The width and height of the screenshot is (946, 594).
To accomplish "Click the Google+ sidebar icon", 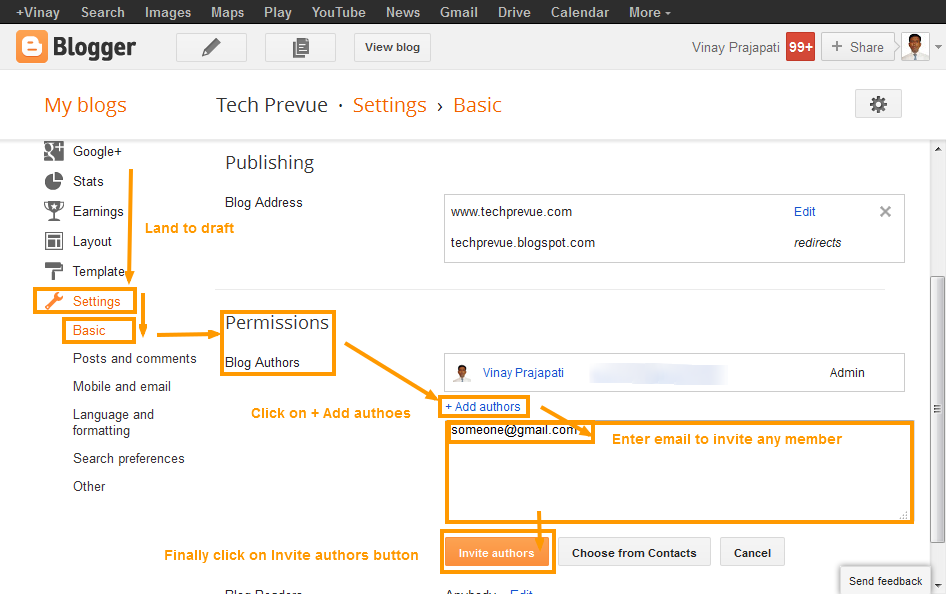I will point(54,151).
